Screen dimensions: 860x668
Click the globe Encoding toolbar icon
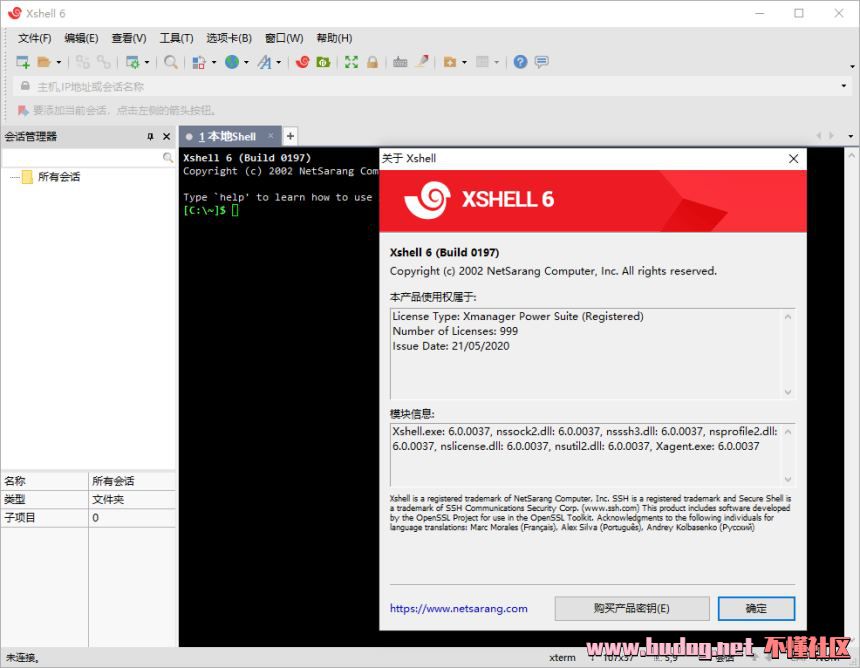232,62
